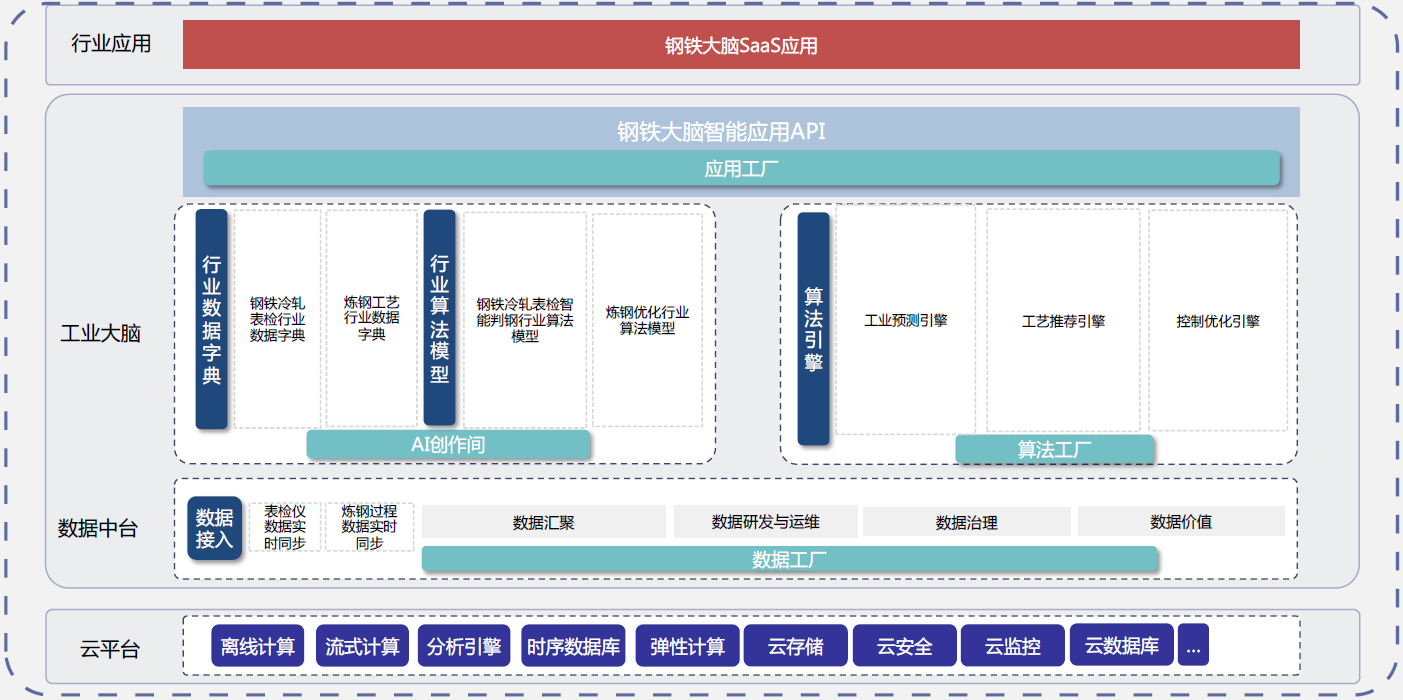Click the 炼钢优化行业算法模型 box
This screenshot has height=700, width=1403.
pyautogui.click(x=647, y=319)
